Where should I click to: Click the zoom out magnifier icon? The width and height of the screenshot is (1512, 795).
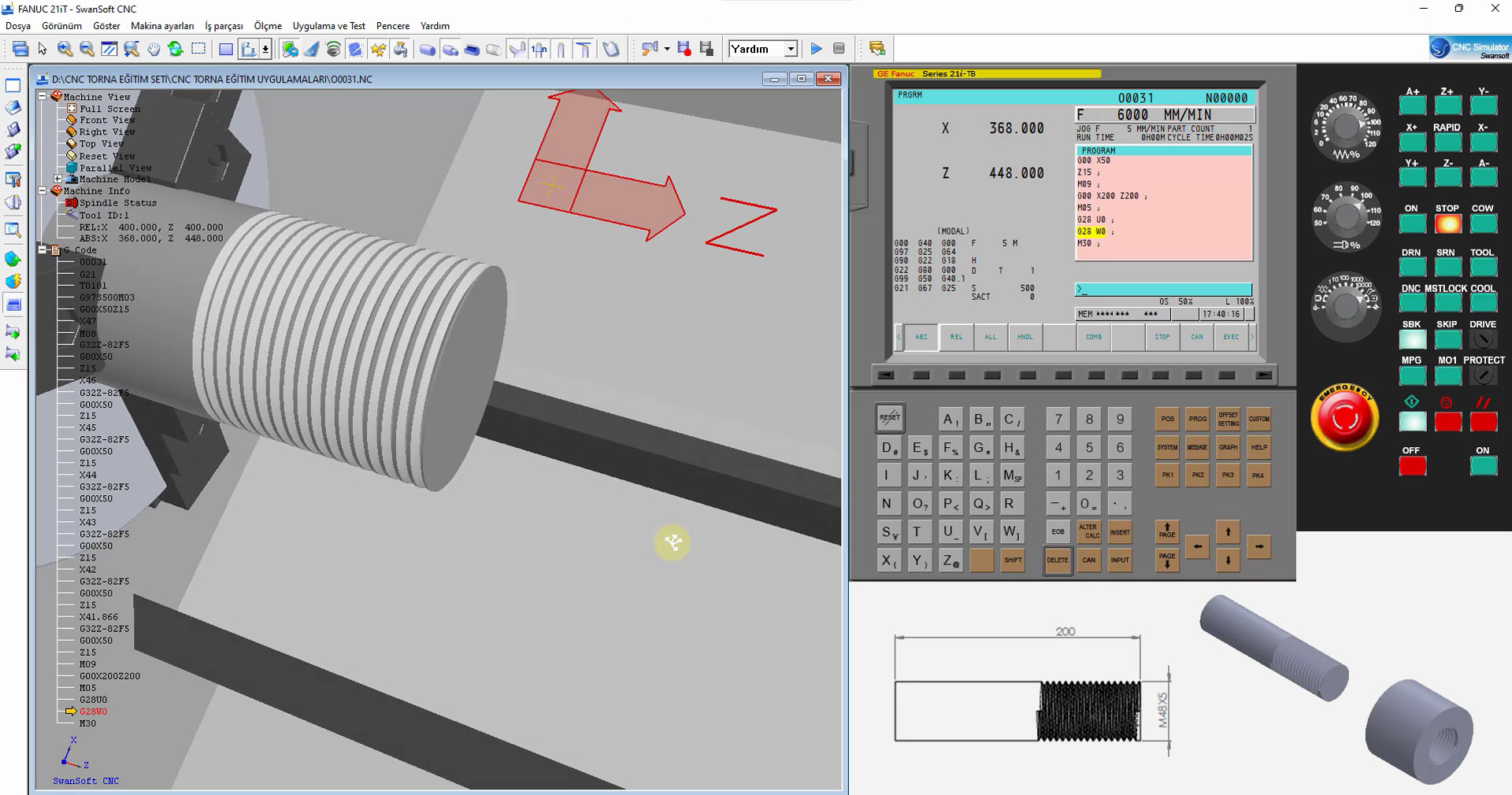[87, 49]
